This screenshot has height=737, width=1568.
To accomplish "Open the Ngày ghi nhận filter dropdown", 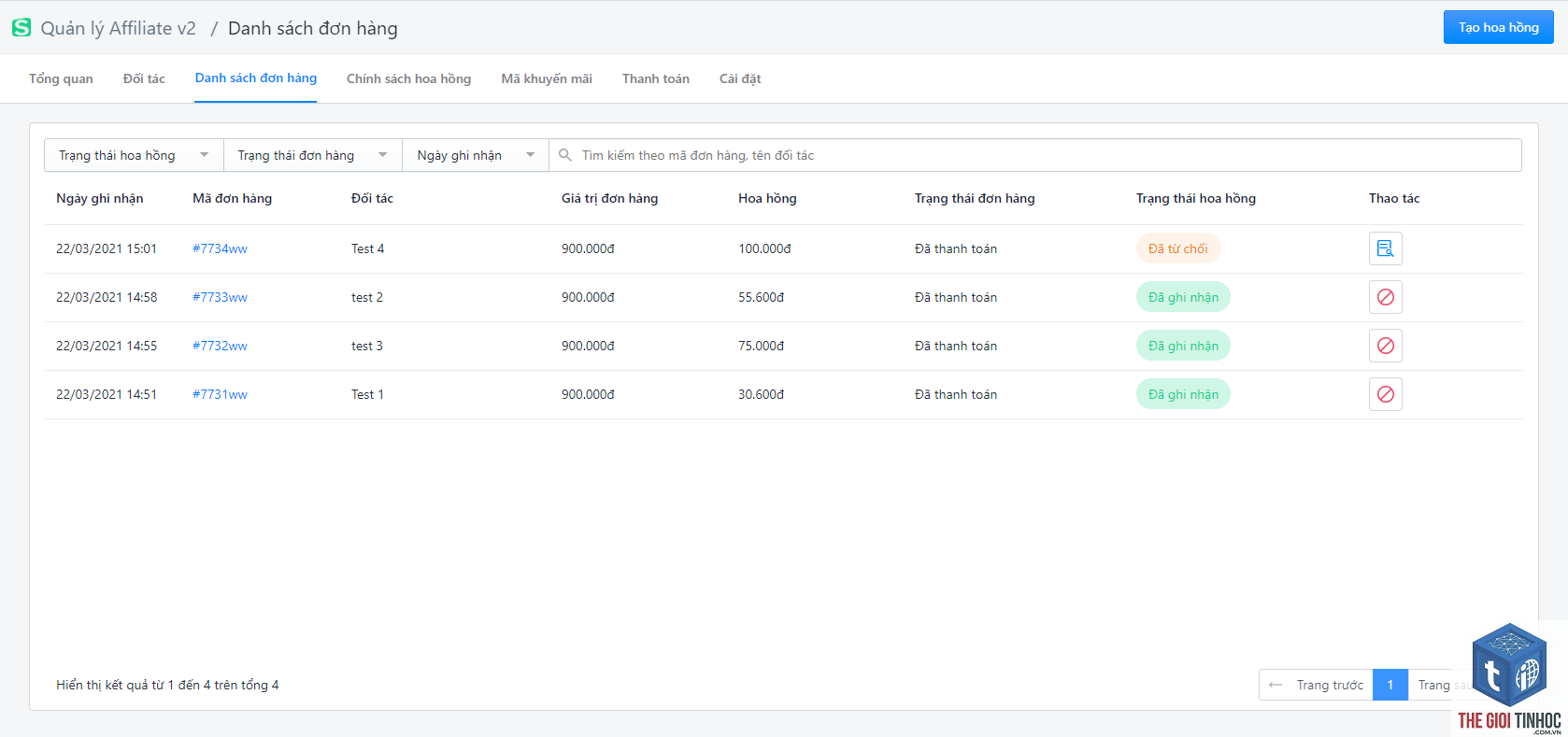I will 476,155.
